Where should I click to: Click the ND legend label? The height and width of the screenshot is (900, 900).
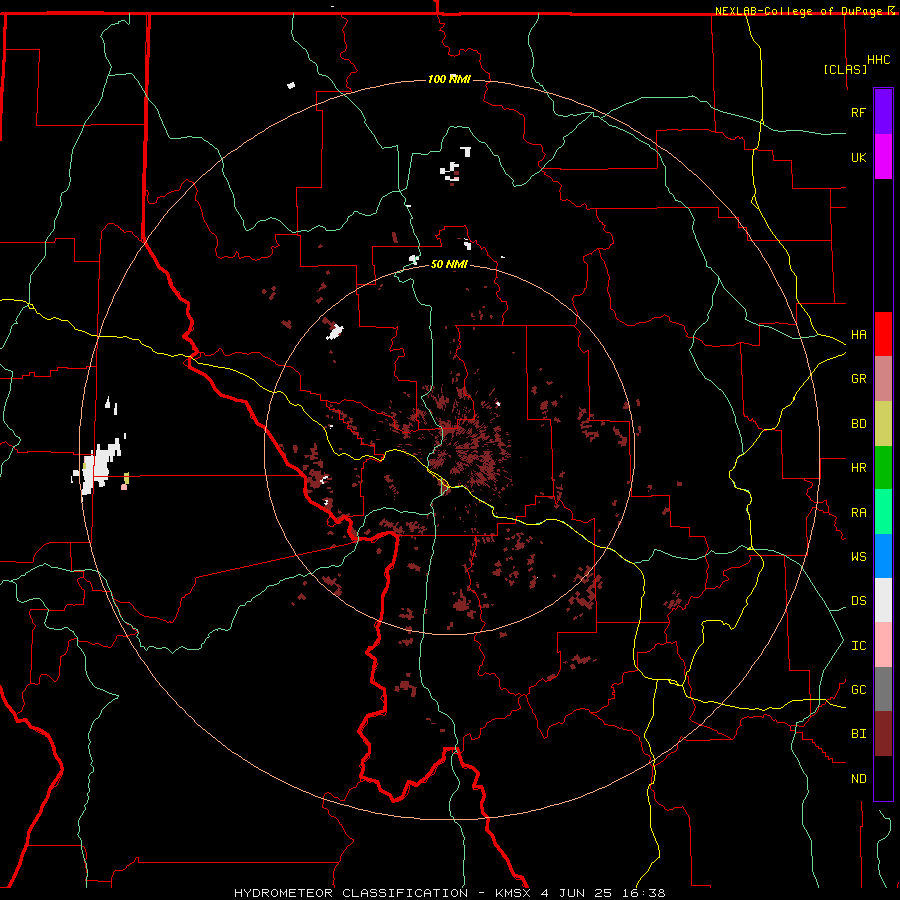(858, 778)
